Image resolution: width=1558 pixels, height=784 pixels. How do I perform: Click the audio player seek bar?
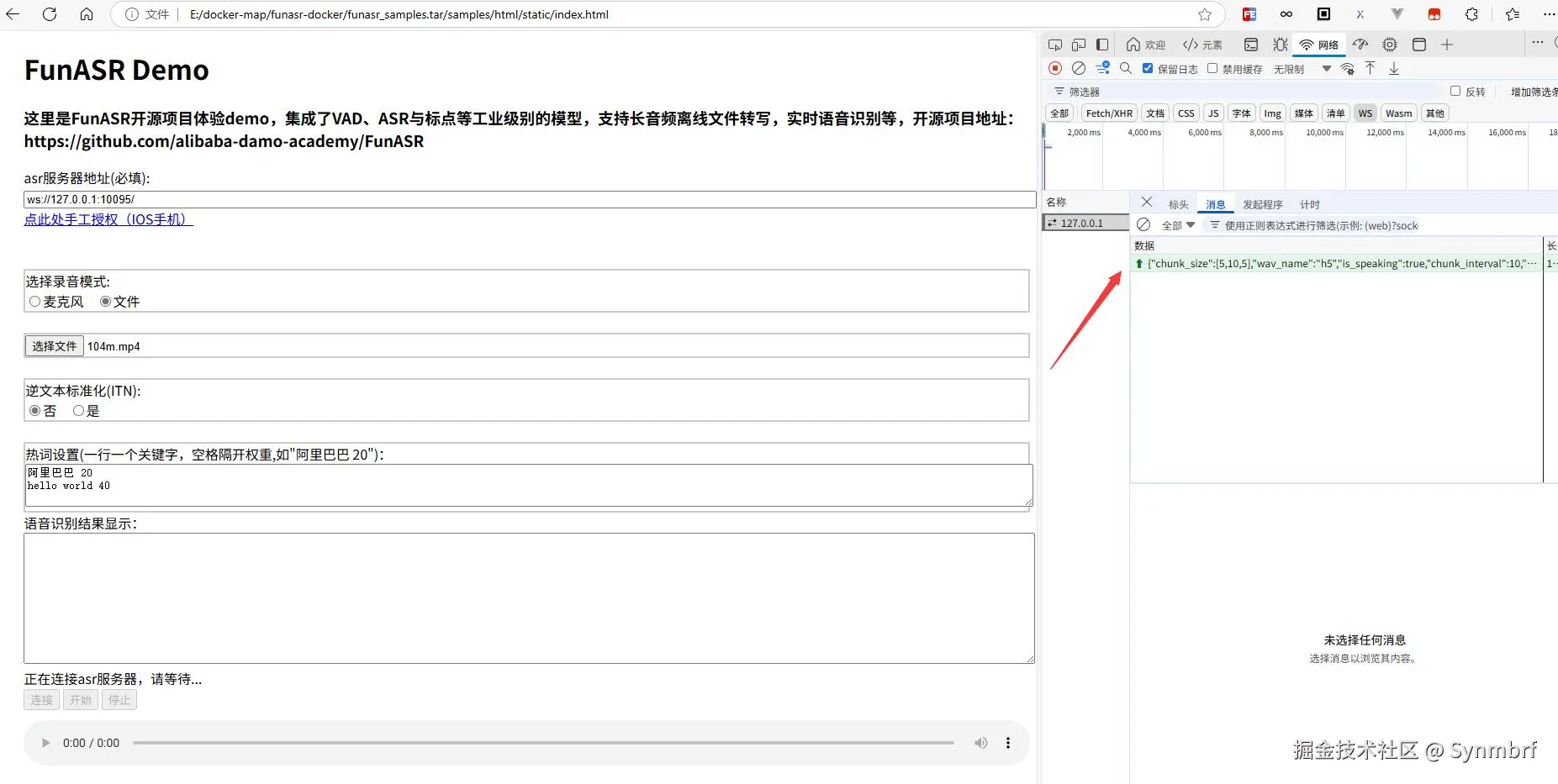pyautogui.click(x=543, y=743)
